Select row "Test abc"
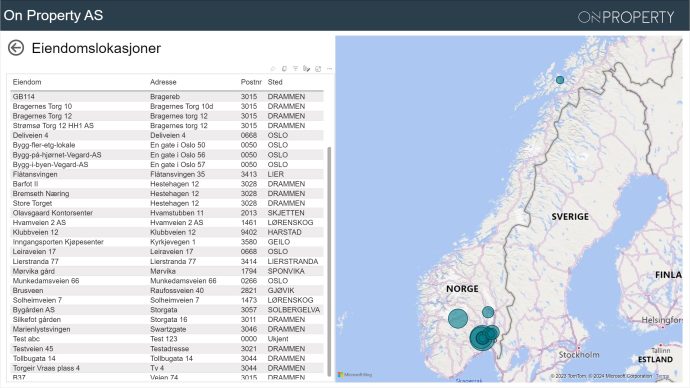Viewport: 690px width, 388px height. click(x=167, y=339)
